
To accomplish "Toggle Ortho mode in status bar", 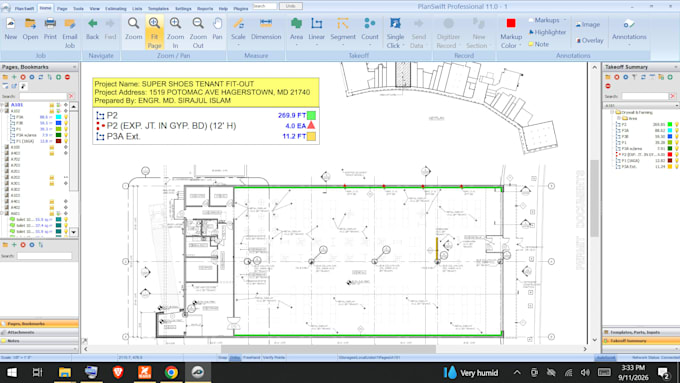I will 235,357.
